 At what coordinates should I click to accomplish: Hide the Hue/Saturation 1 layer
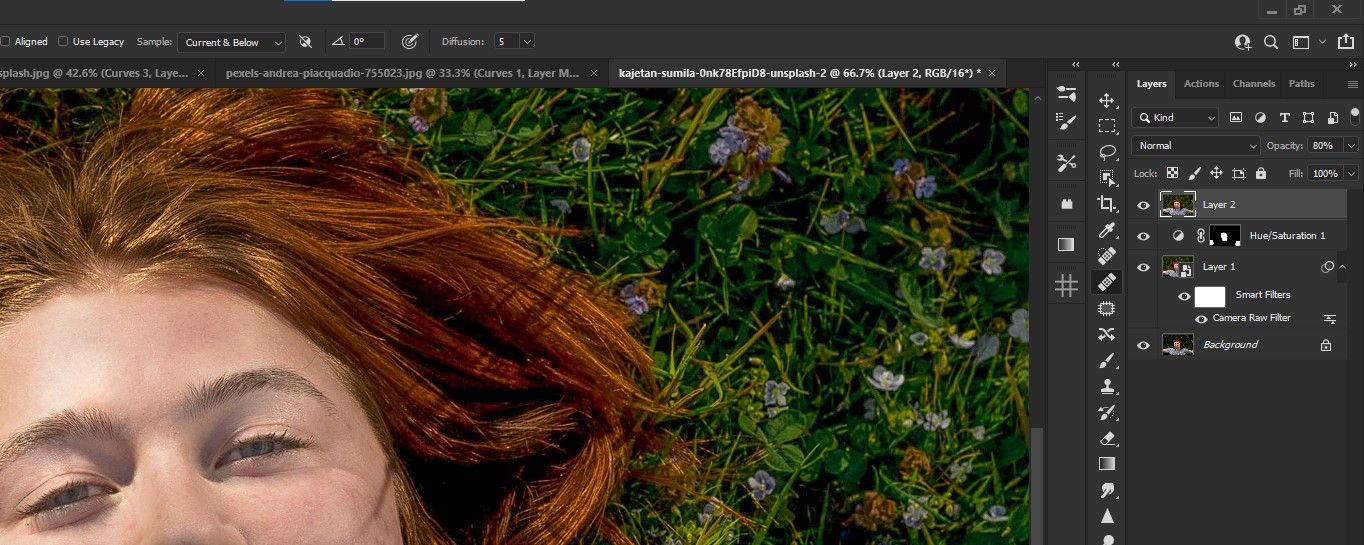[1144, 236]
